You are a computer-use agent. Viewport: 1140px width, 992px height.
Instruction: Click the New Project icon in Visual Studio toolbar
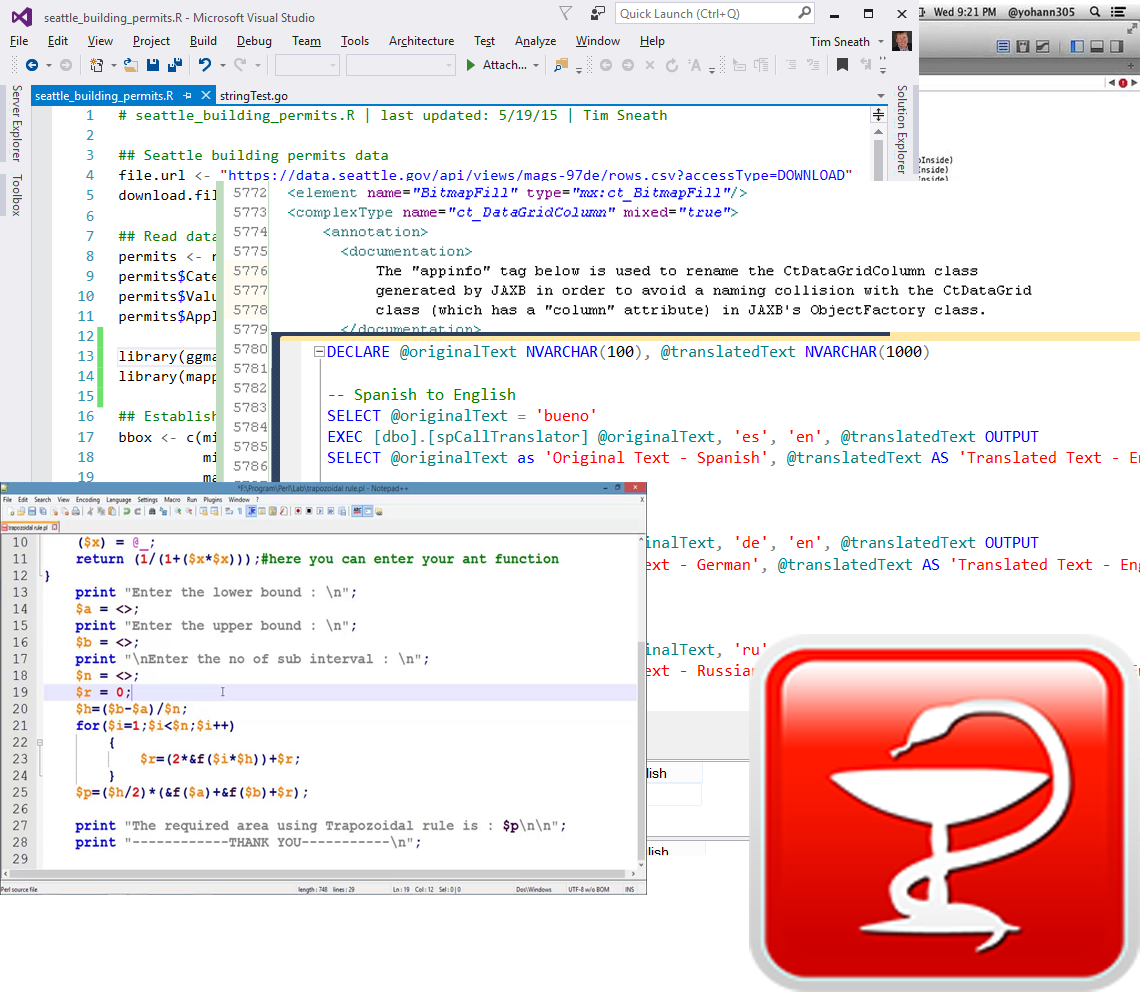(x=96, y=65)
